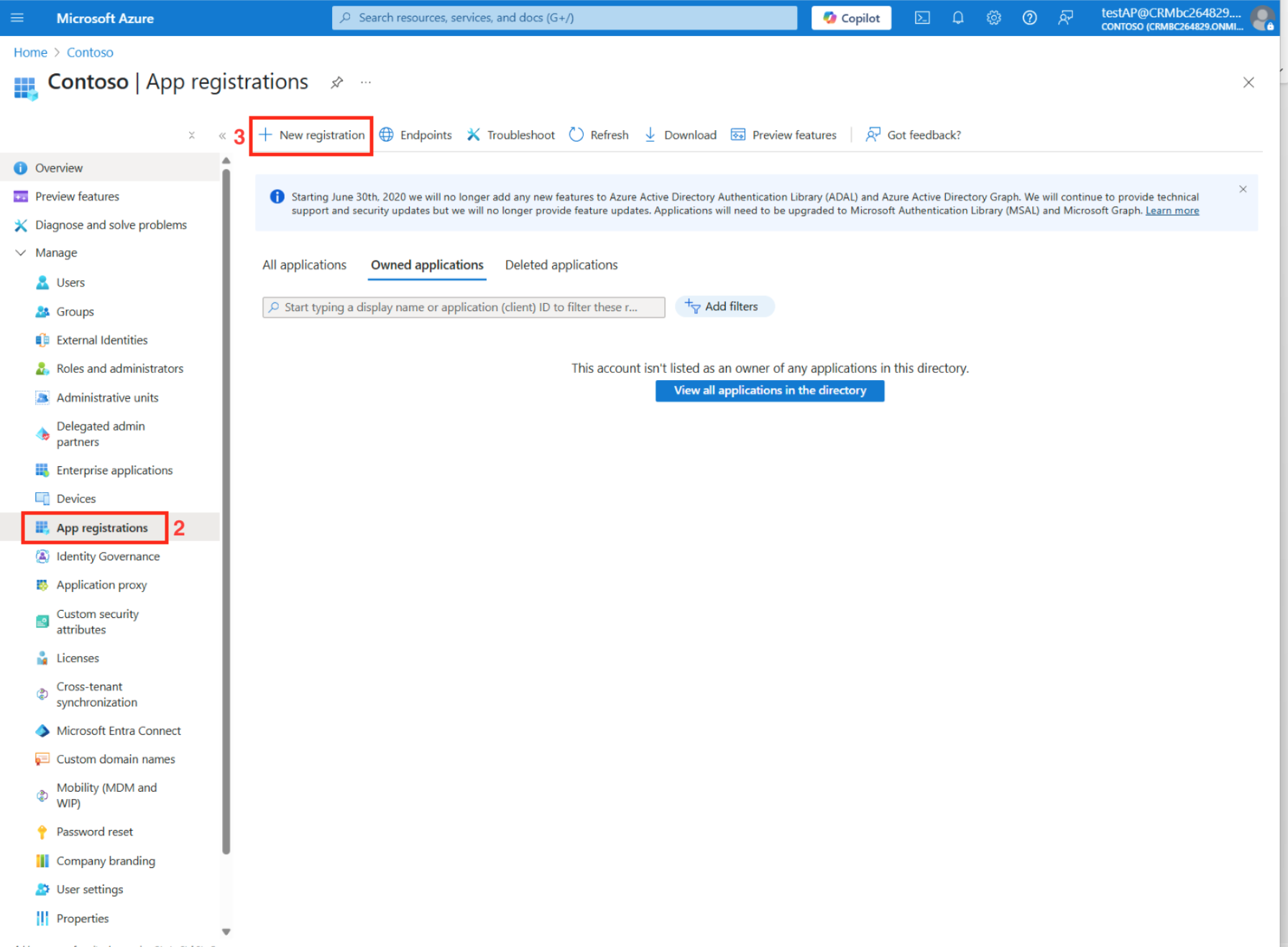Switch to Deleted applications tab

coord(561,265)
